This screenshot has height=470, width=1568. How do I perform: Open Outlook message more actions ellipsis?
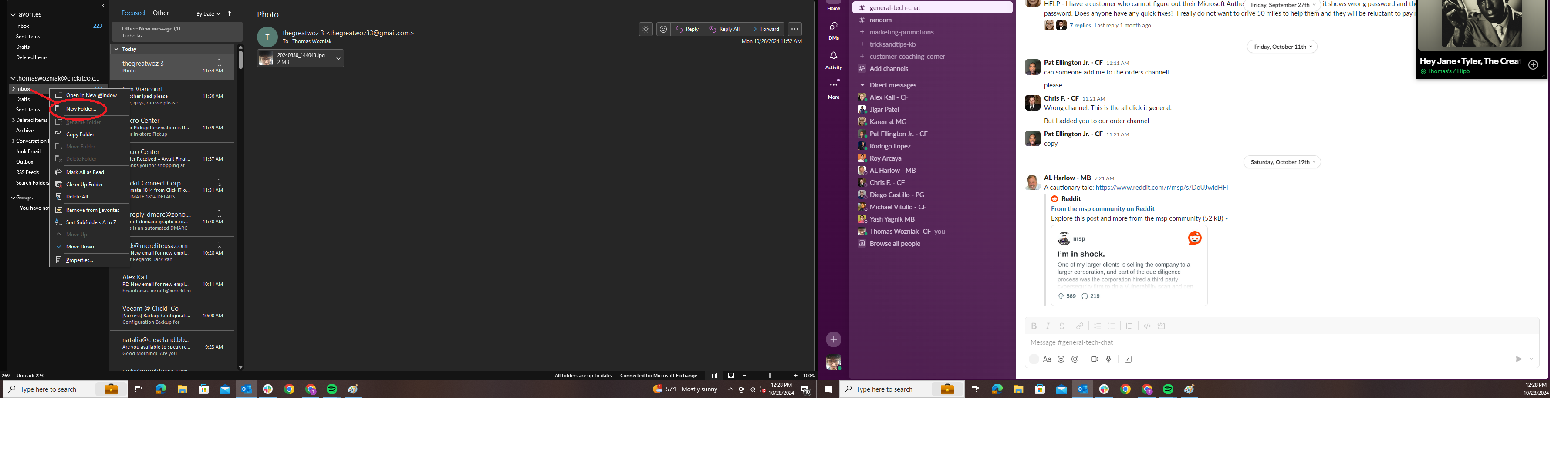794,29
